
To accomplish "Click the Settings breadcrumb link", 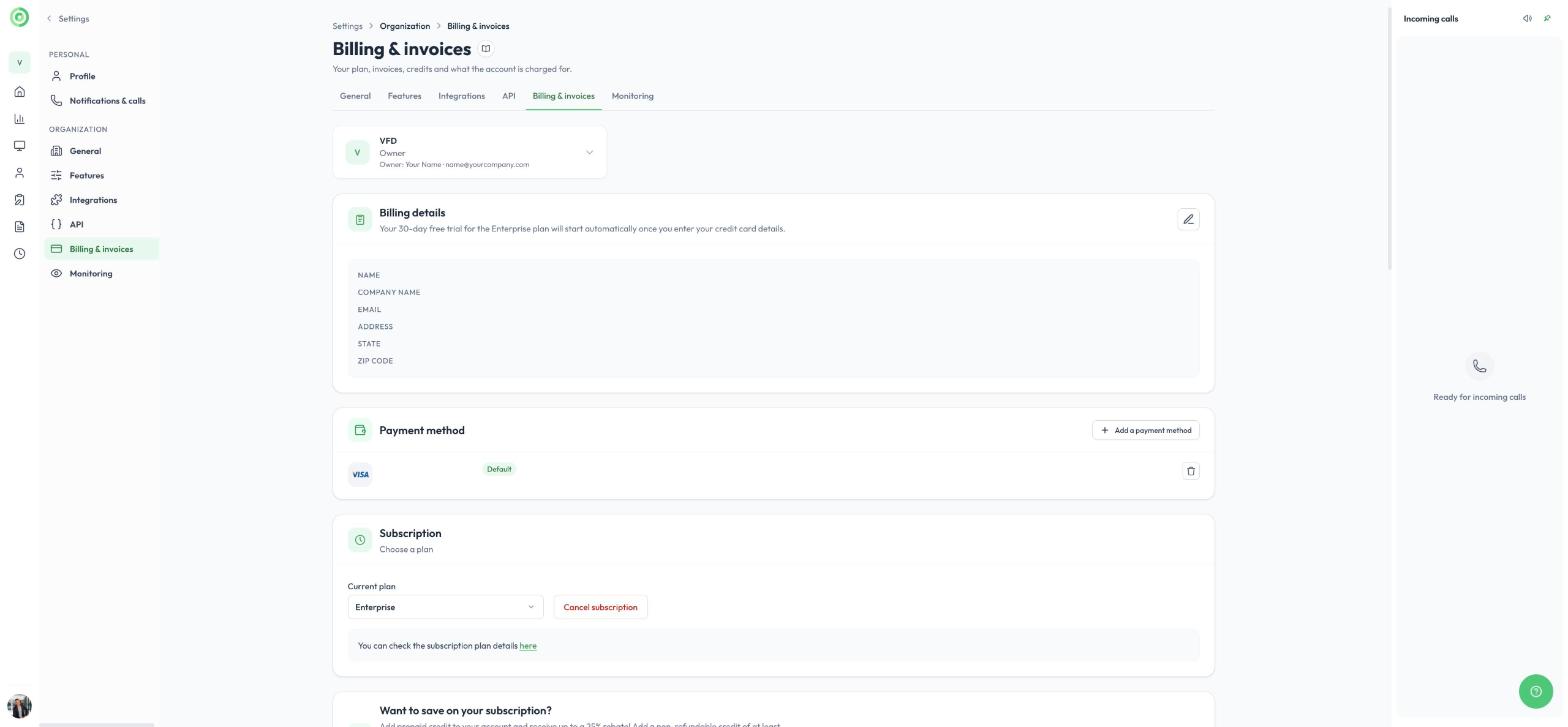I will tap(347, 26).
